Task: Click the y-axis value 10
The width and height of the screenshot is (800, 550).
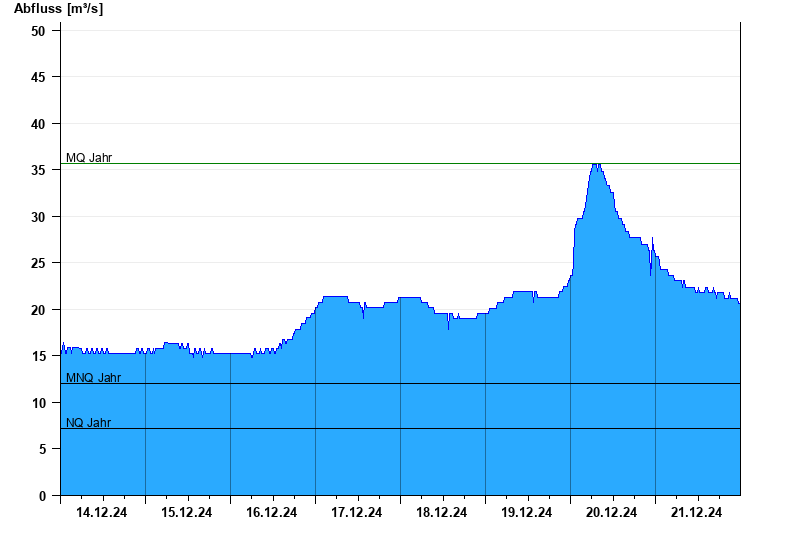Action: [38, 403]
